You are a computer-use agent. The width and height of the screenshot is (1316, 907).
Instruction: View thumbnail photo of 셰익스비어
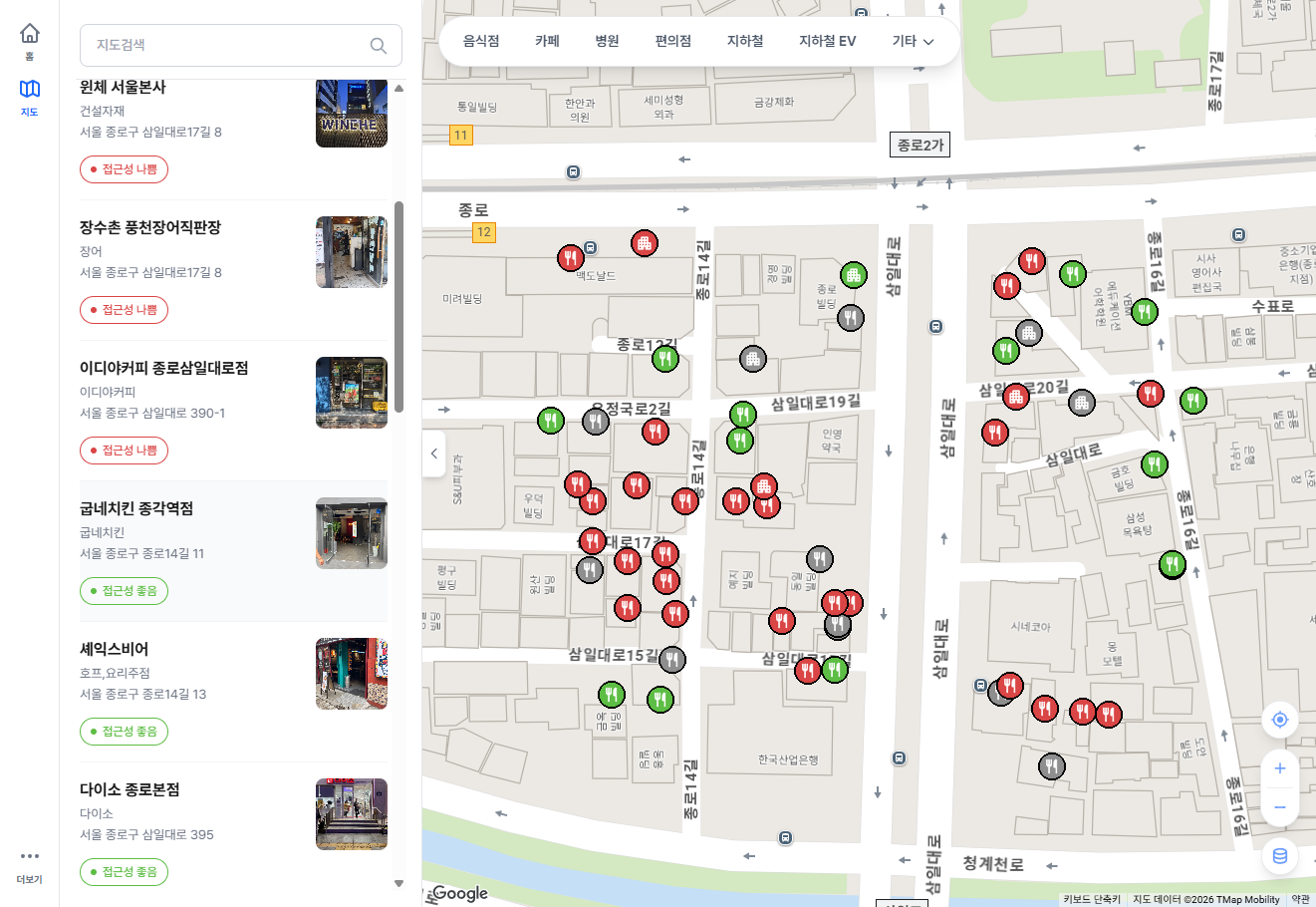[x=352, y=674]
